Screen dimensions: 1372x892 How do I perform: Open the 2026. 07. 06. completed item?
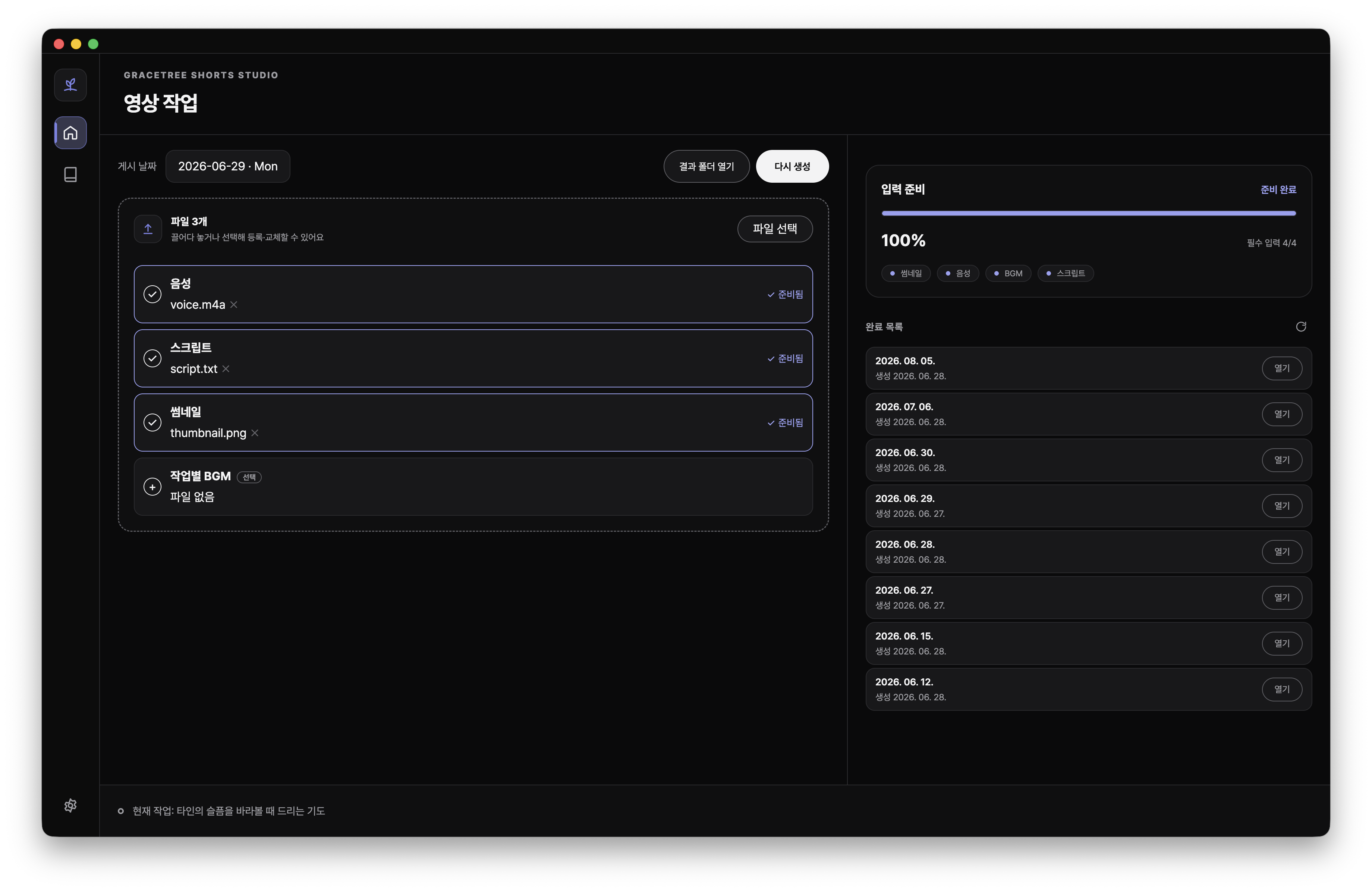tap(1281, 414)
